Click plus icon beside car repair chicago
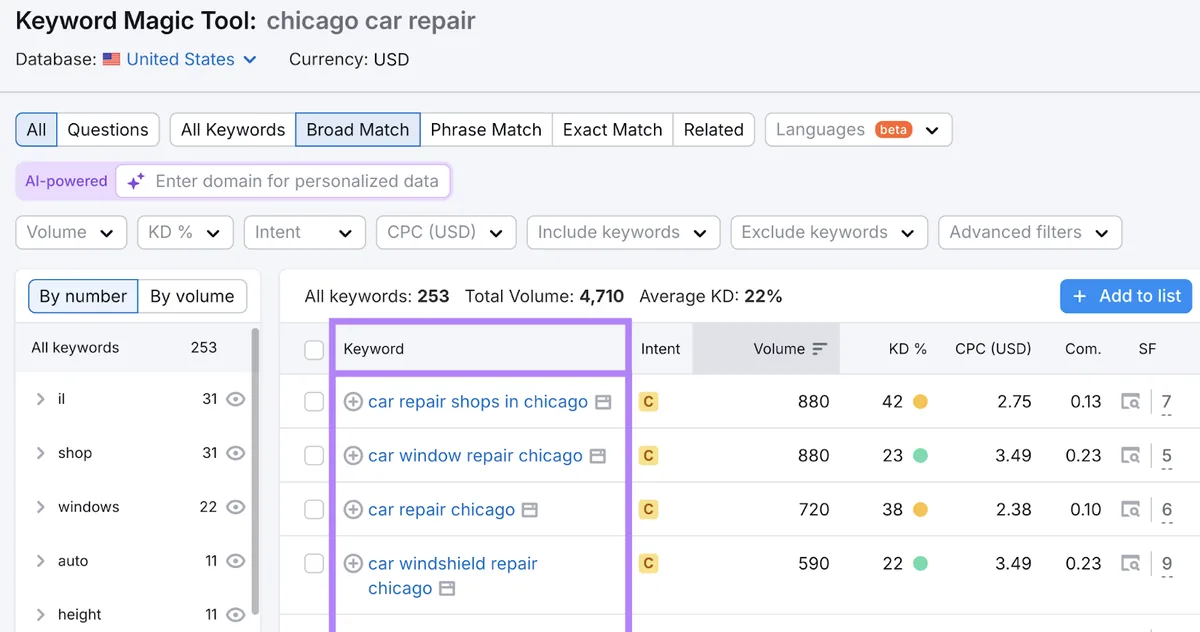 pyautogui.click(x=353, y=510)
